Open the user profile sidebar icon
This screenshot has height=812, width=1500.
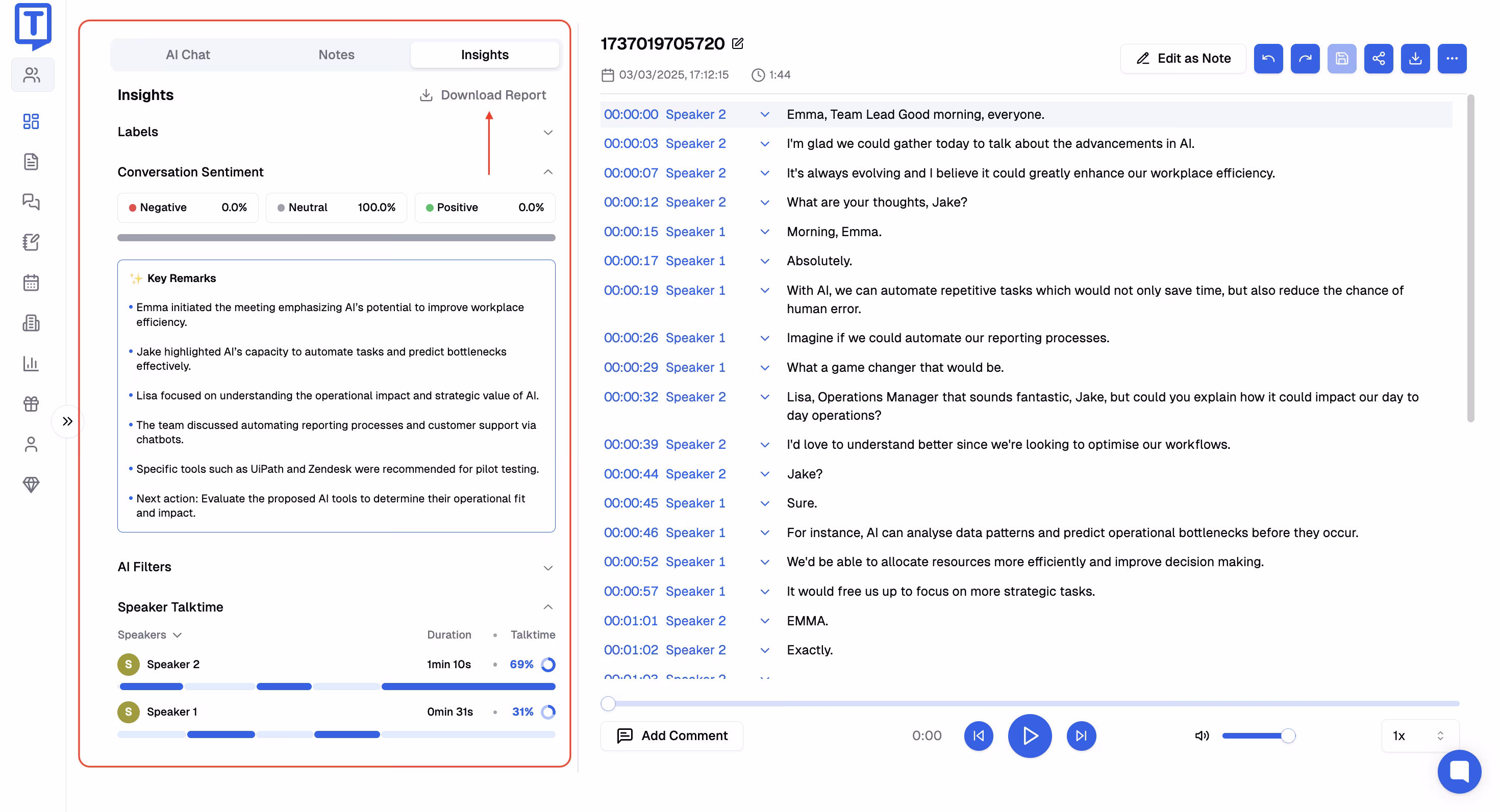31,444
